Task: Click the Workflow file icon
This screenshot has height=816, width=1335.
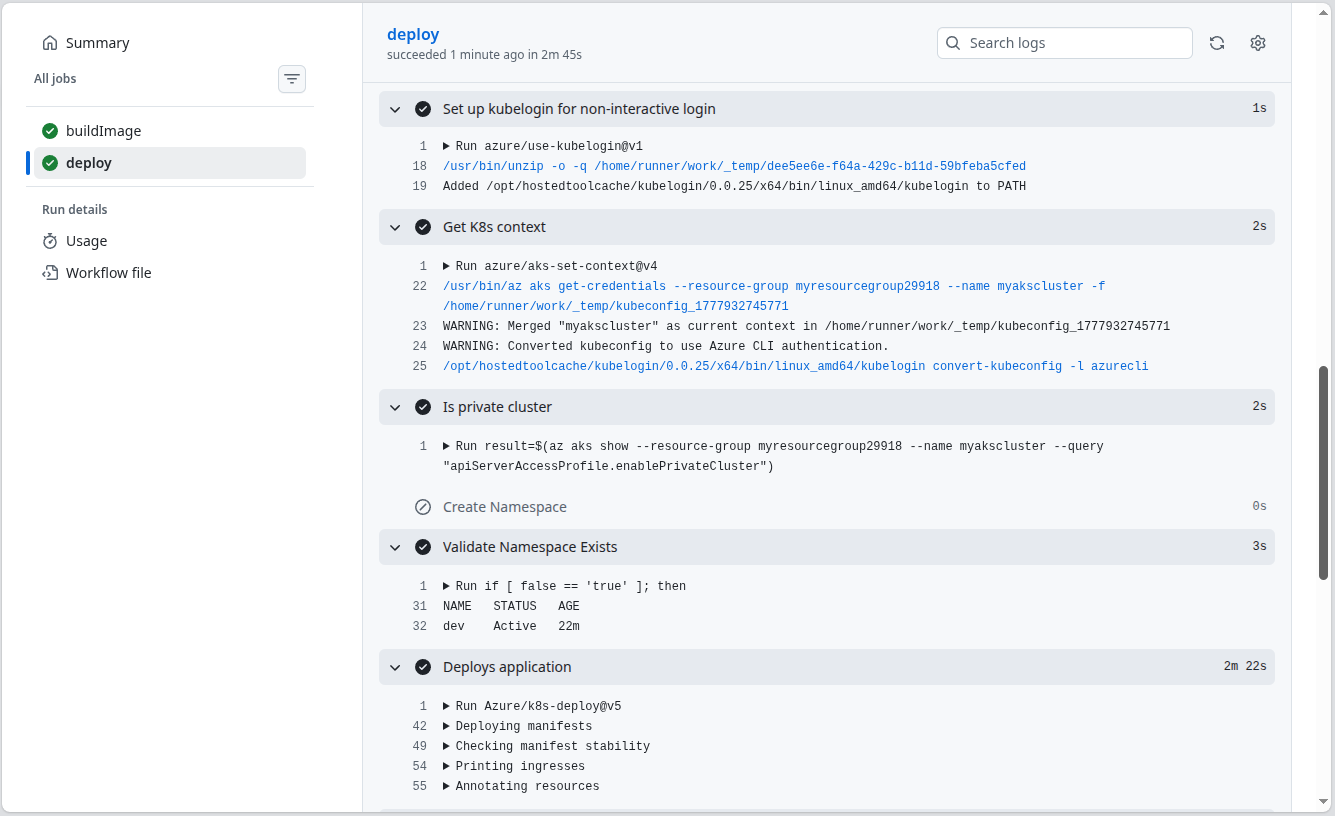Action: tap(50, 273)
